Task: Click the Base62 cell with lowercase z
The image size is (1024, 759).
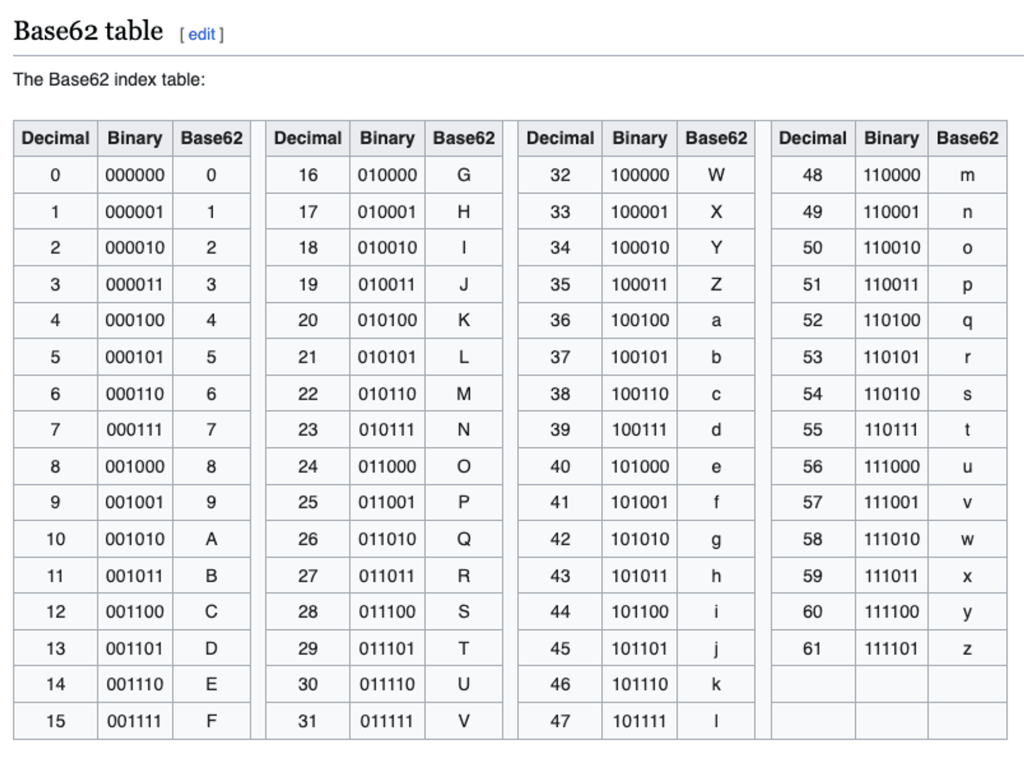Action: click(967, 648)
